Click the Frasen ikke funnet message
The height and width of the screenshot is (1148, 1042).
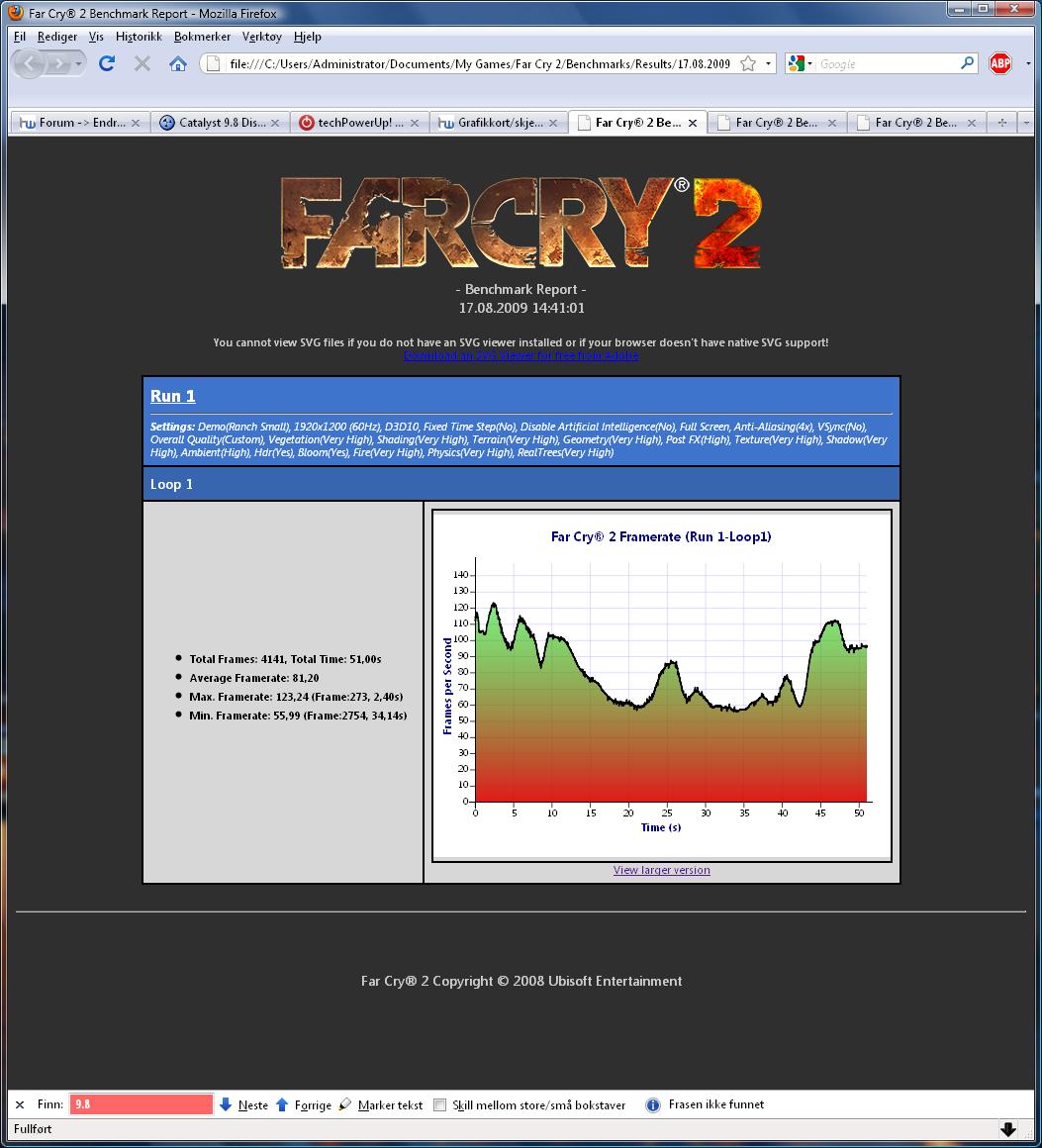[x=715, y=1104]
